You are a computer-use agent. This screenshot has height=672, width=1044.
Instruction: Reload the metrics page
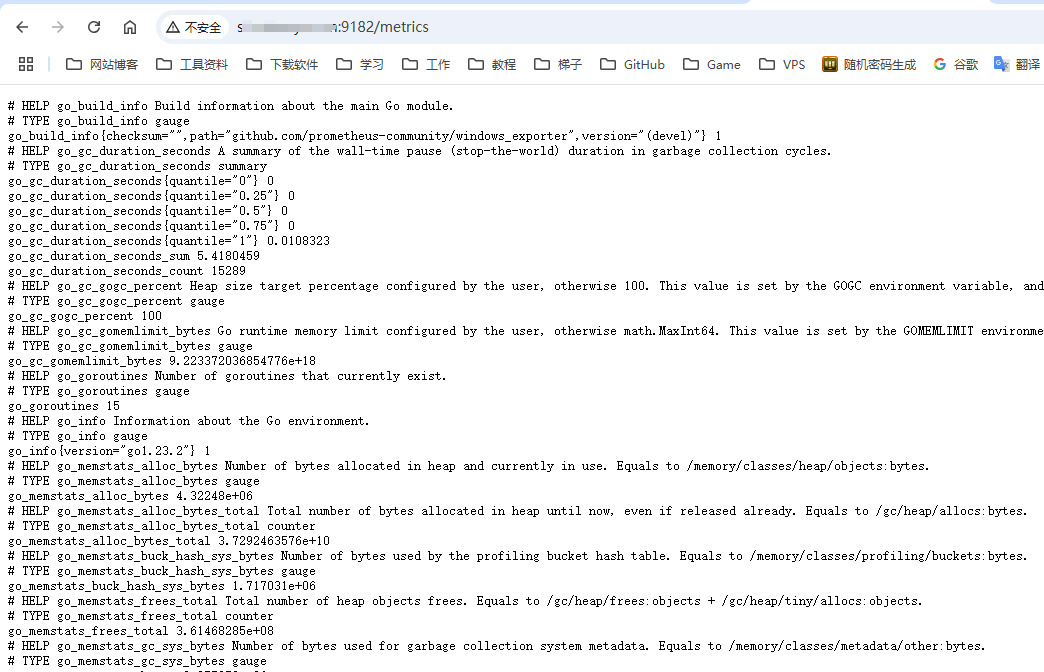(94, 27)
